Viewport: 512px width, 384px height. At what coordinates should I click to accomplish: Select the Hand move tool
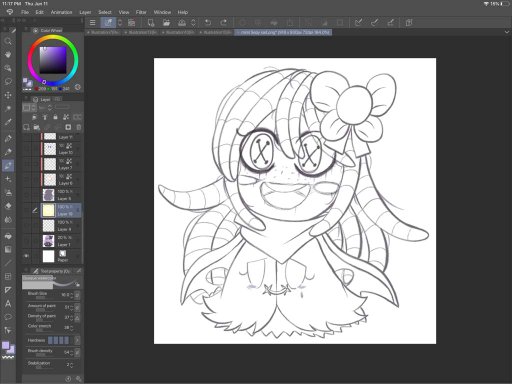pyautogui.click(x=8, y=55)
